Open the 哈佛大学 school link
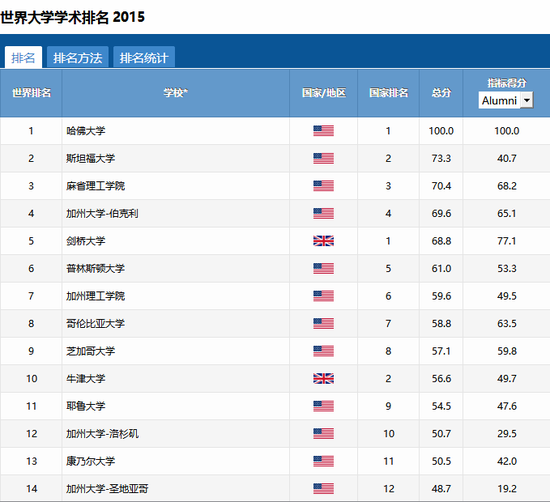The image size is (550, 502). (x=86, y=131)
